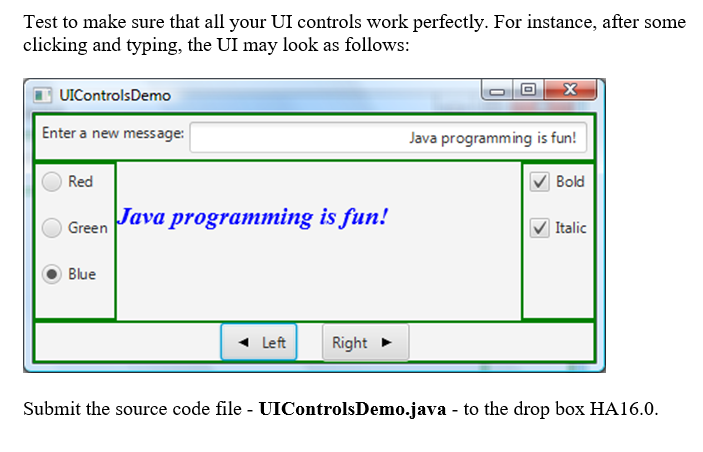Image resolution: width=703 pixels, height=452 pixels.
Task: Close the UIControlsDemo window
Action: tap(570, 90)
